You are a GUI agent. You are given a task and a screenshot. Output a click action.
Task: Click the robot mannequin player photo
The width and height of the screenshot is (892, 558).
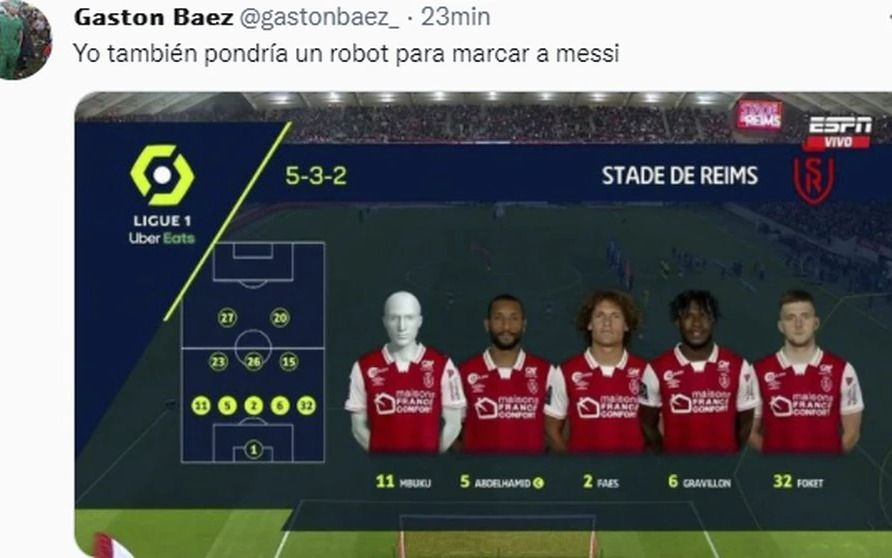tap(405, 372)
